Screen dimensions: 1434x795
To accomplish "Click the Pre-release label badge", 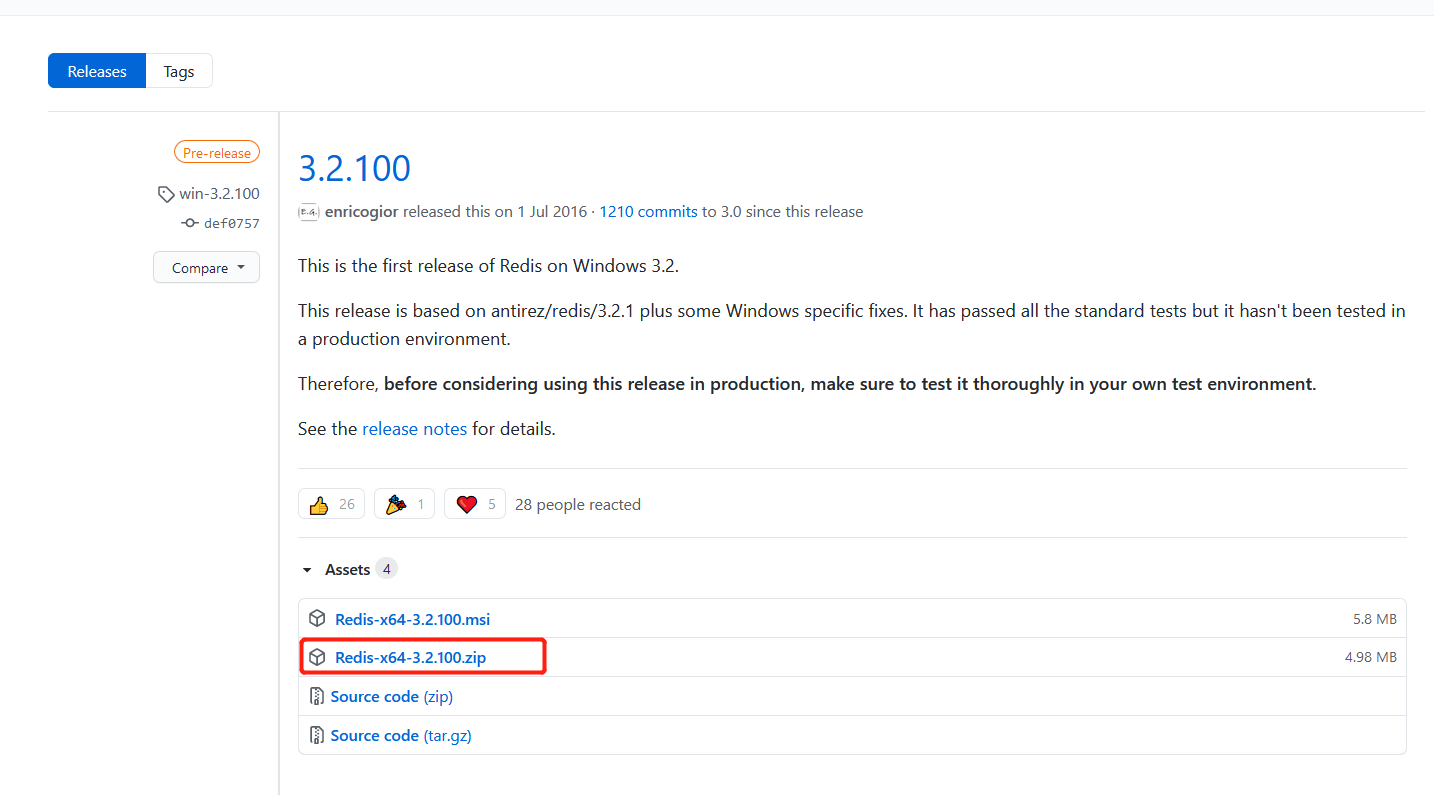I will (x=216, y=153).
